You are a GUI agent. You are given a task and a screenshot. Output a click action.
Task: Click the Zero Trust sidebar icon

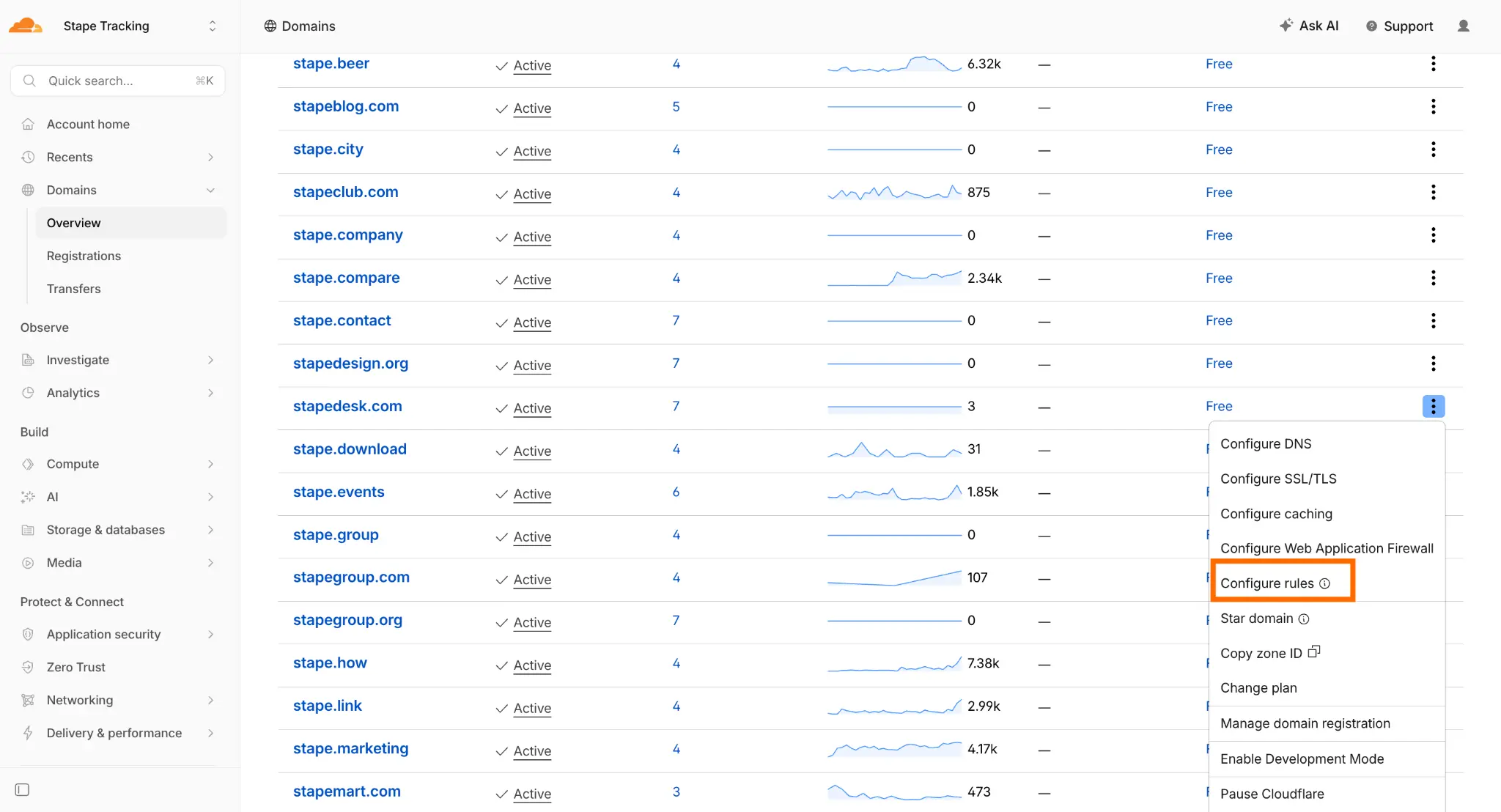[28, 667]
